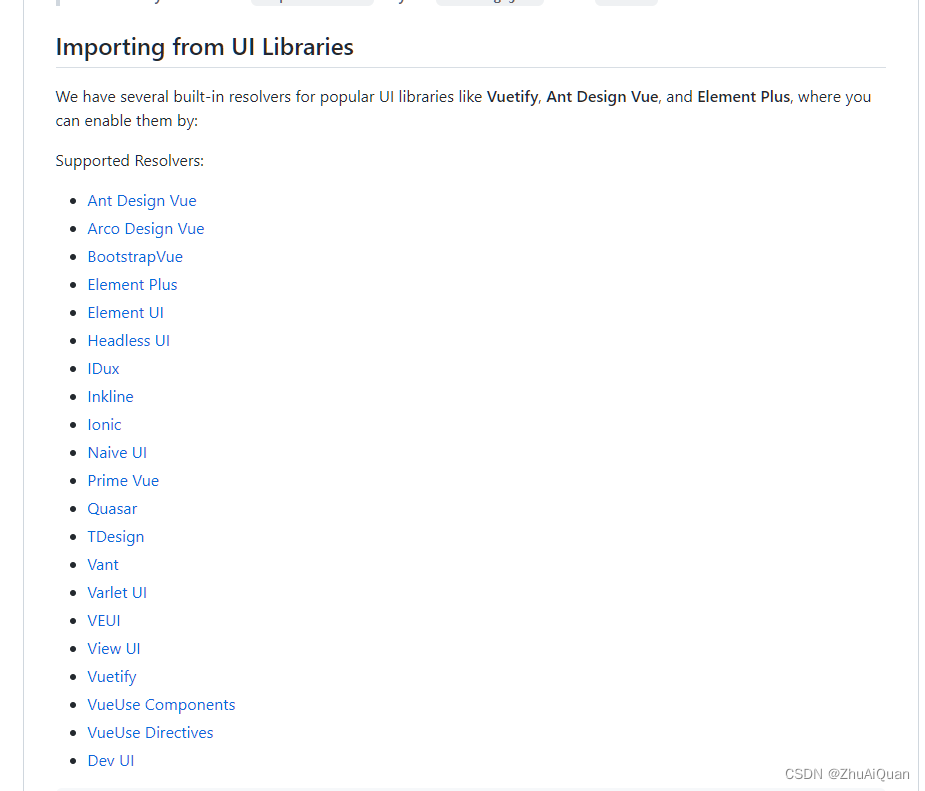Image resolution: width=925 pixels, height=791 pixels.
Task: Visit the Headless UI link
Action: (x=129, y=340)
